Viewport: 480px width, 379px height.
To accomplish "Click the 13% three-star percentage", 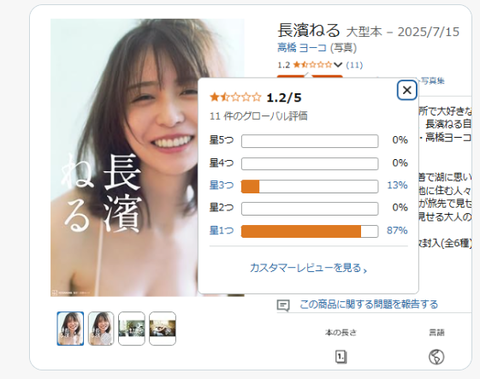I will click(397, 185).
